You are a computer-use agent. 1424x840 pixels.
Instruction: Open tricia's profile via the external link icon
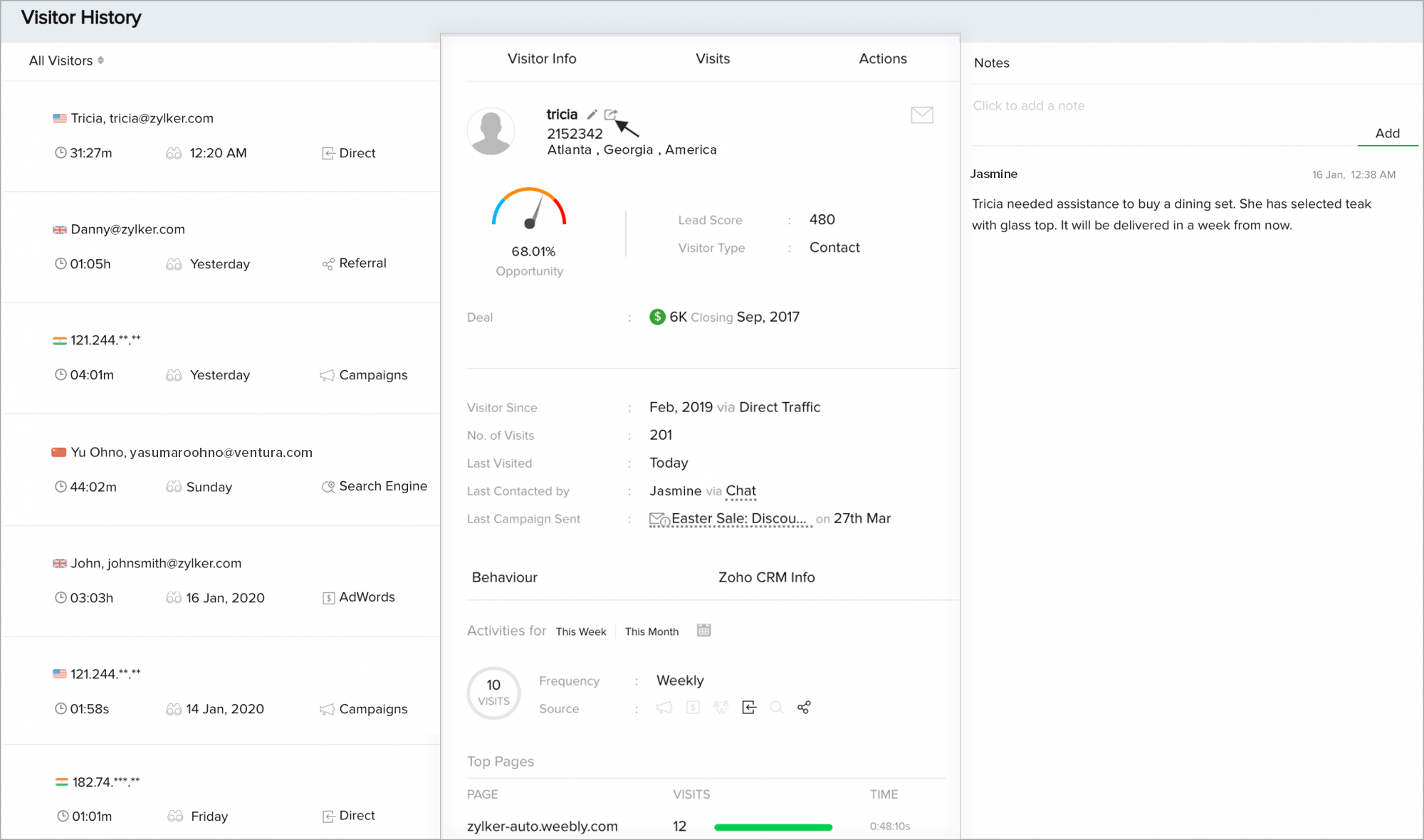[x=610, y=115]
